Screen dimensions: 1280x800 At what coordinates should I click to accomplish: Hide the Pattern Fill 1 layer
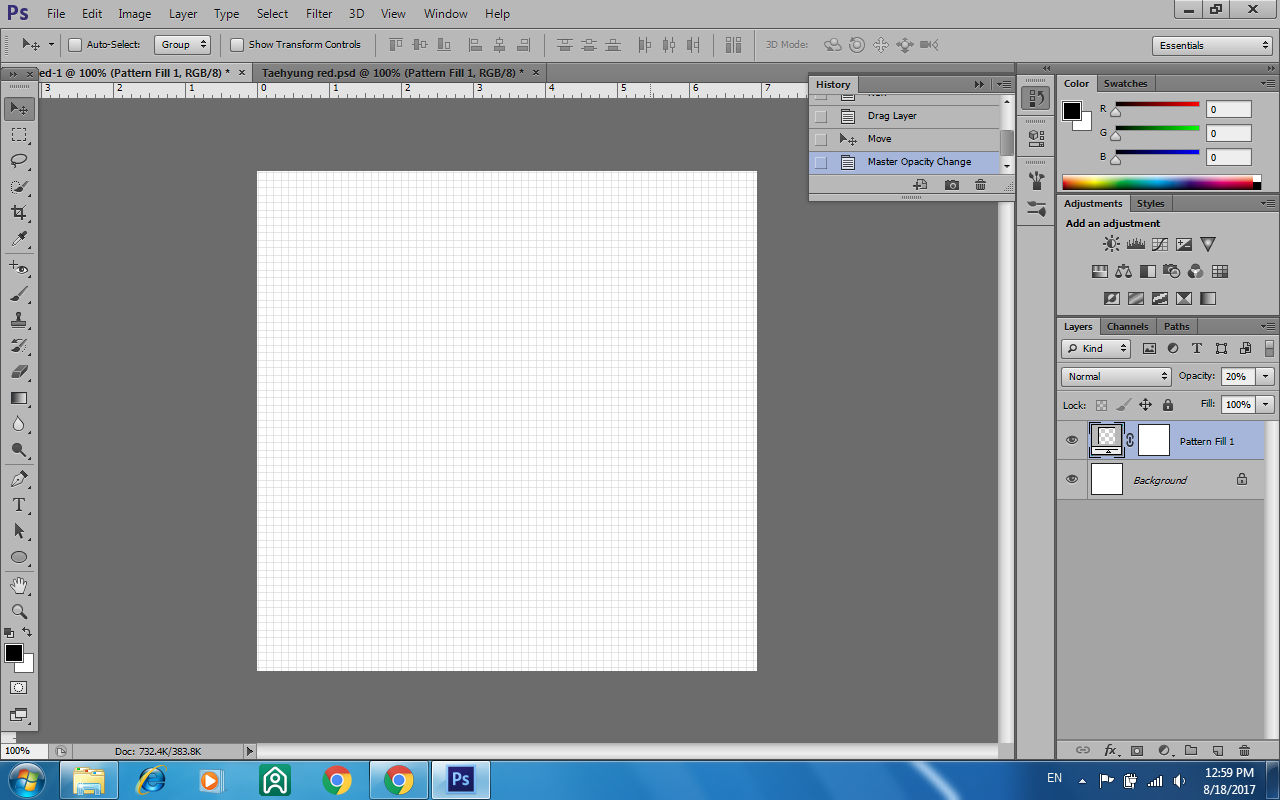[1072, 440]
